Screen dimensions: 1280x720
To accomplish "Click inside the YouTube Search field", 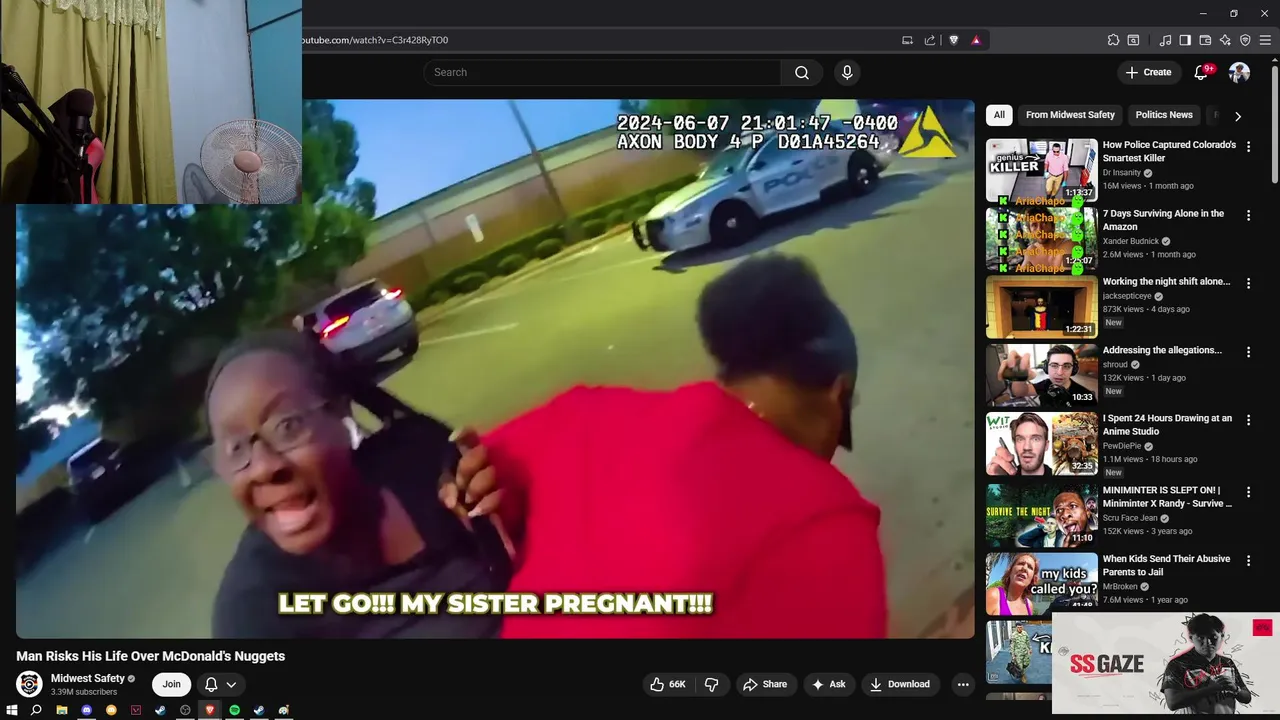I will pyautogui.click(x=602, y=72).
